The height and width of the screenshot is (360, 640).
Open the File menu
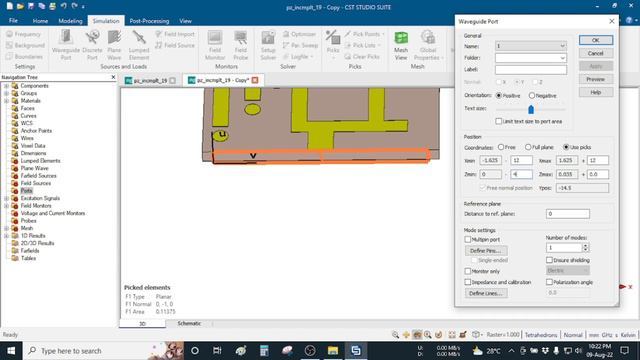click(13, 20)
